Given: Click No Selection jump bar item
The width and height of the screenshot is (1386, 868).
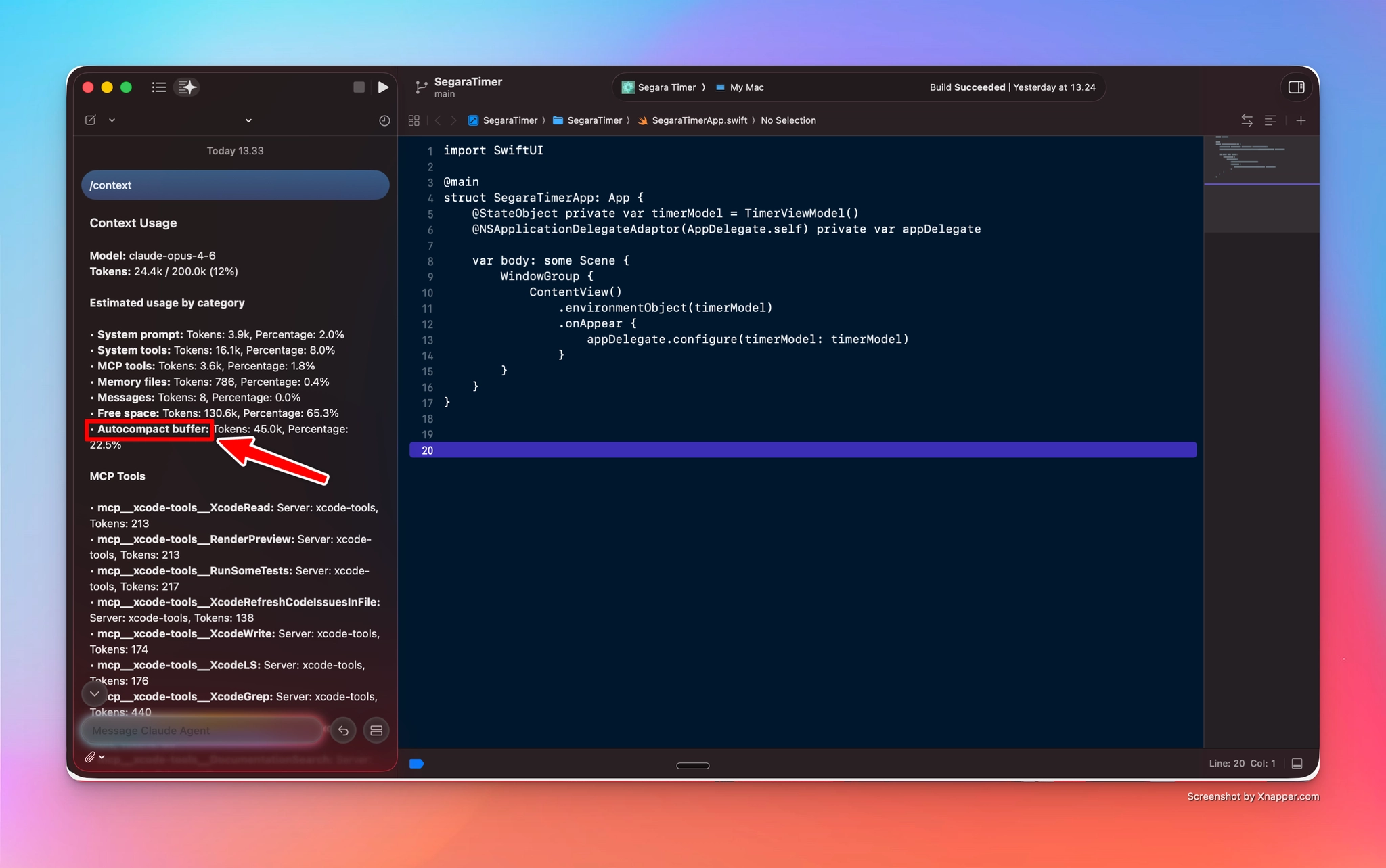Looking at the screenshot, I should (788, 120).
